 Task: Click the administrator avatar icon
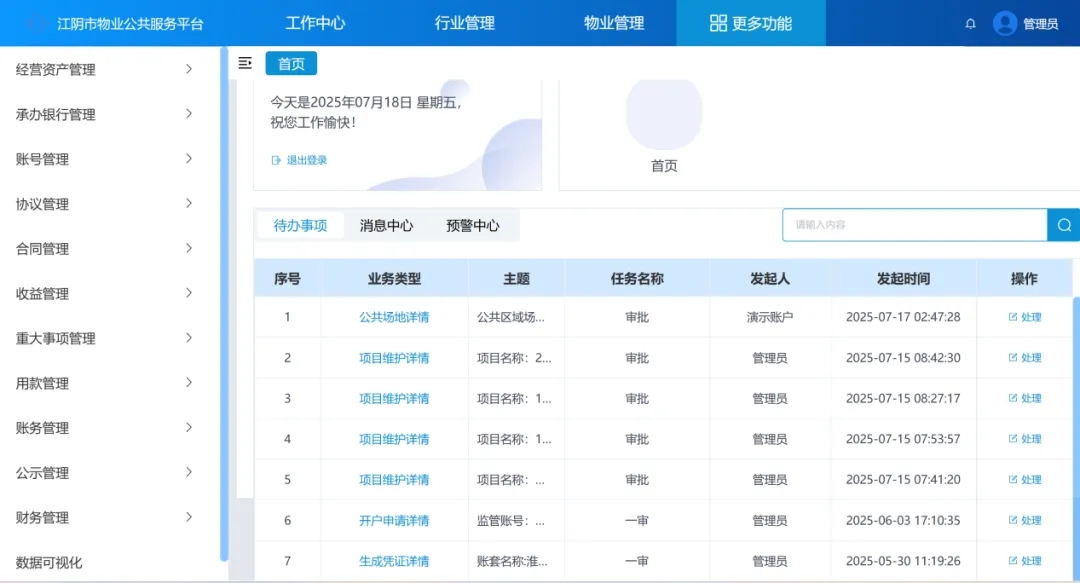[x=1005, y=23]
